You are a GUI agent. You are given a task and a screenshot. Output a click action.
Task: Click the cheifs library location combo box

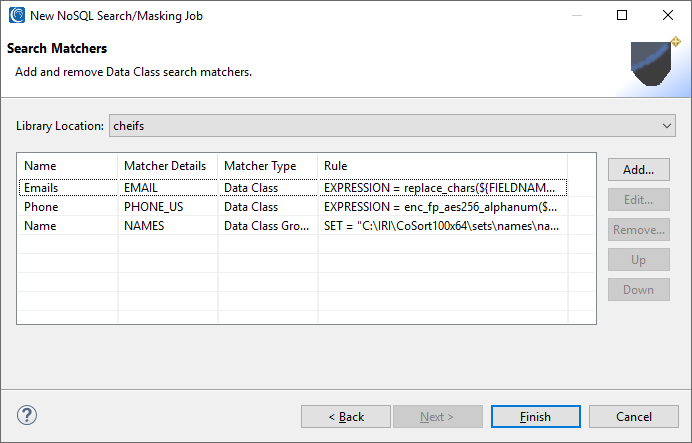(392, 126)
